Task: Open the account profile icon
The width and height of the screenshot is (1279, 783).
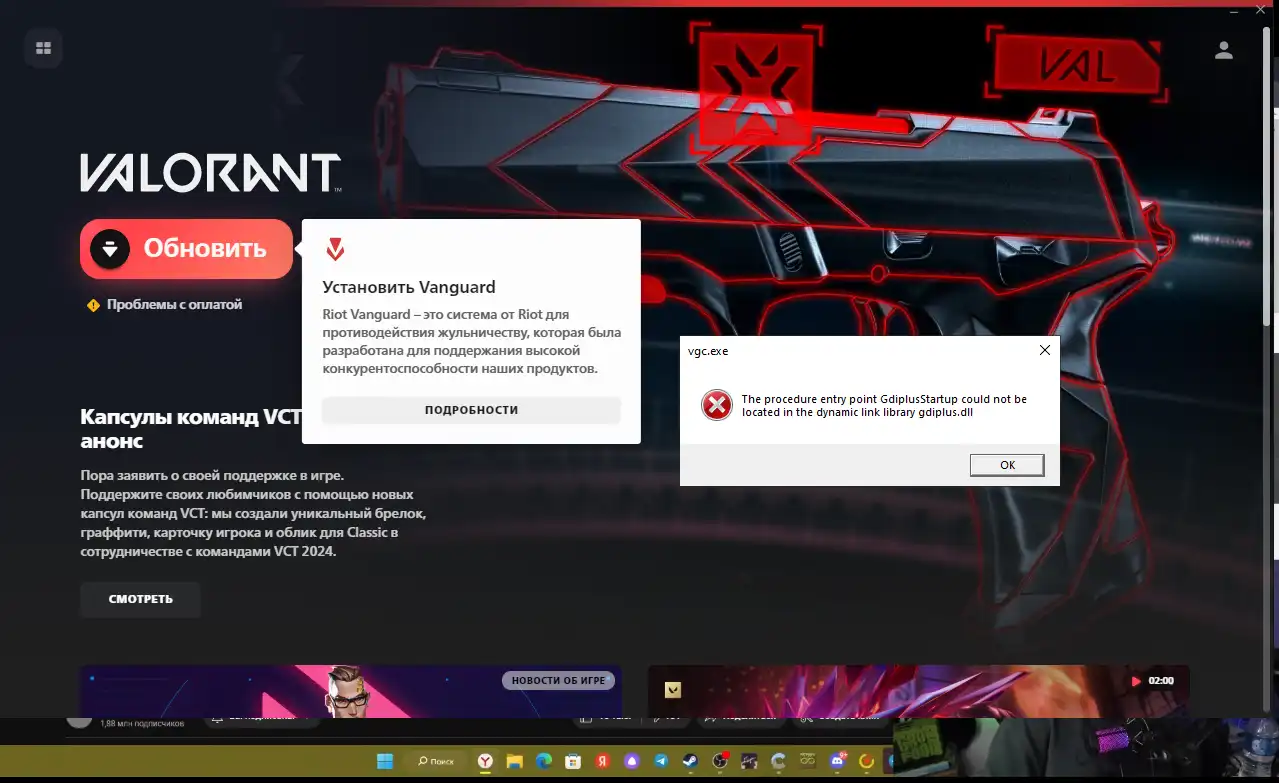Action: click(x=1224, y=50)
